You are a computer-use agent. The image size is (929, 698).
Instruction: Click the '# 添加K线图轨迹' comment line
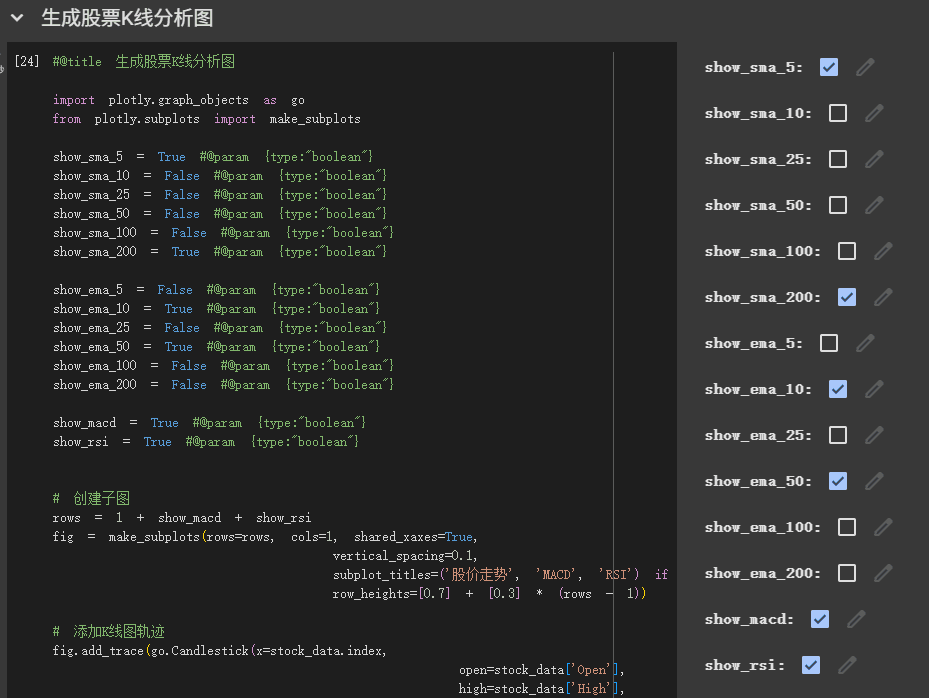[x=108, y=631]
